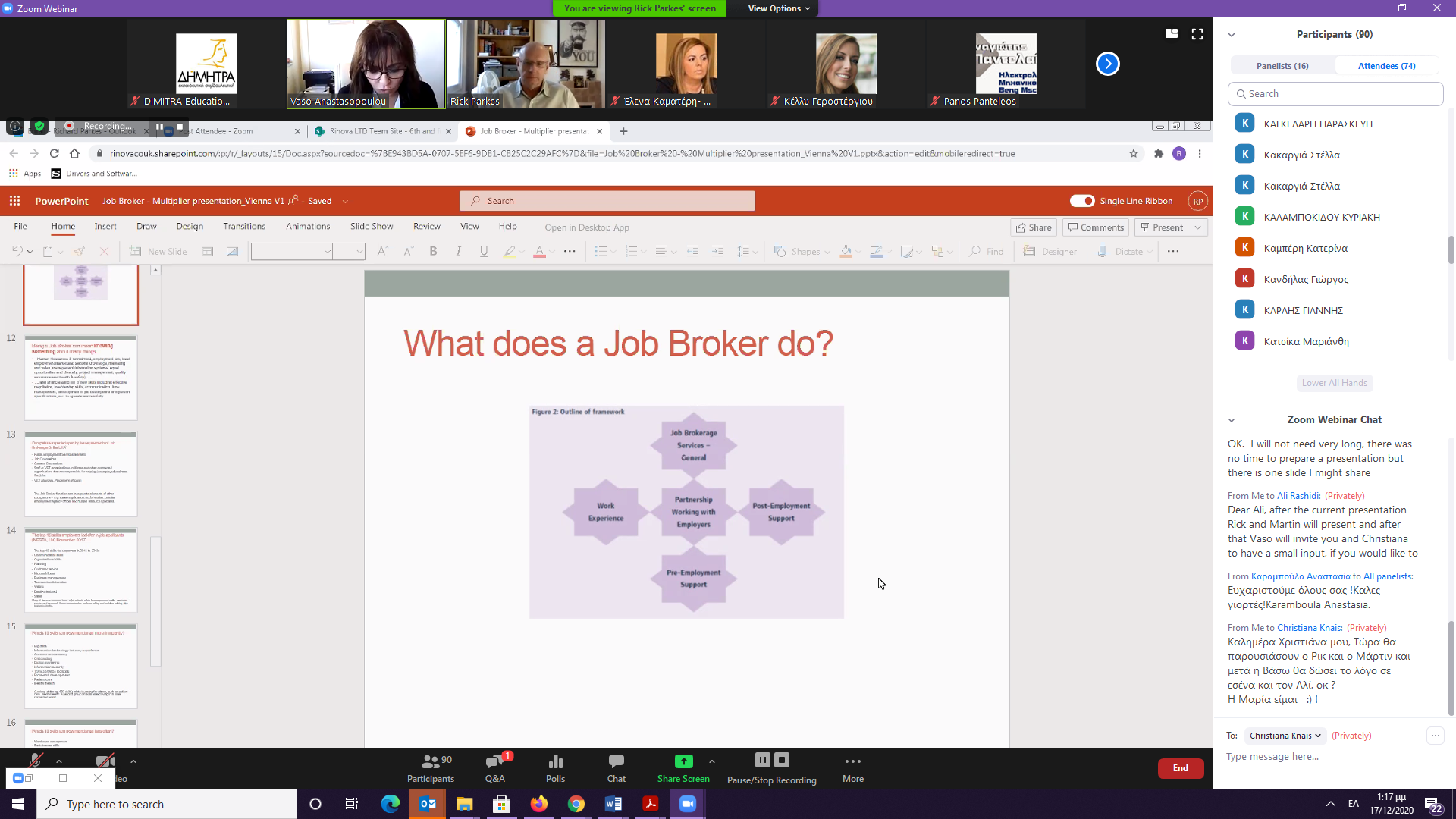Open Designer in the ribbon
The width and height of the screenshot is (1456, 819).
coord(1050,251)
